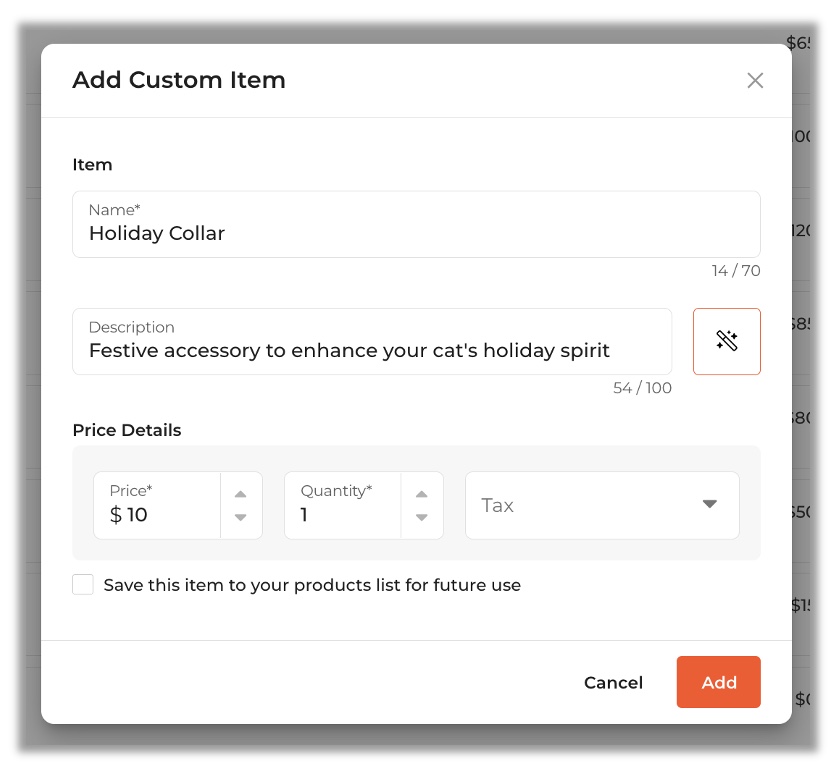The height and width of the screenshot is (776, 840).
Task: Decrement quantity using the down arrow
Action: [422, 517]
